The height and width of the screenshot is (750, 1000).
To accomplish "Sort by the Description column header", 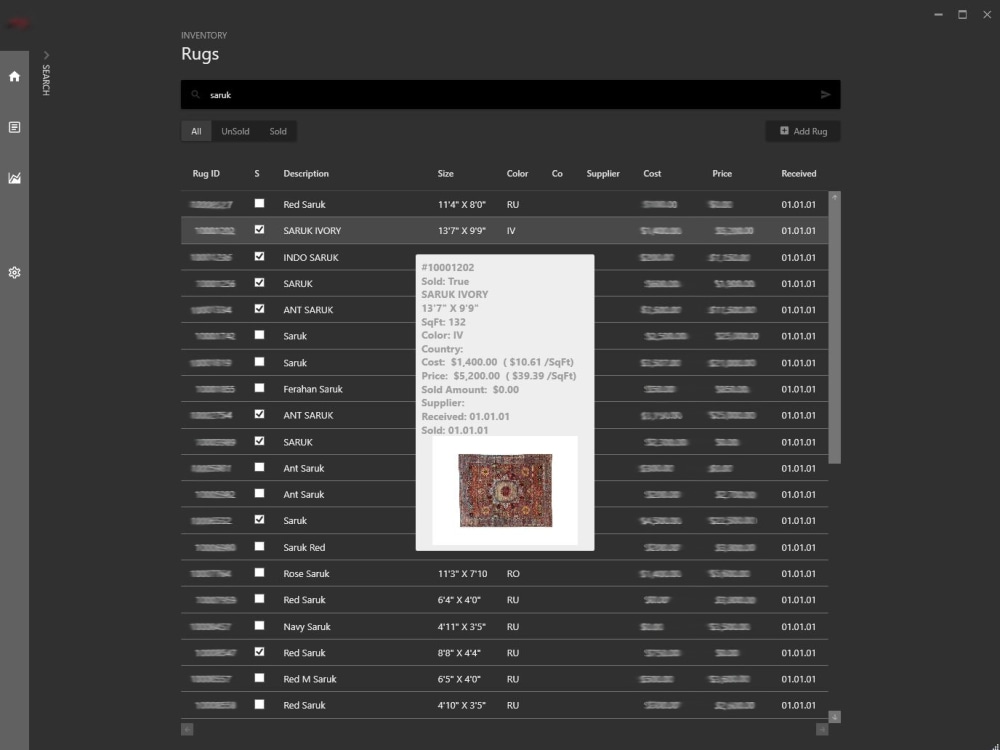I will [306, 173].
